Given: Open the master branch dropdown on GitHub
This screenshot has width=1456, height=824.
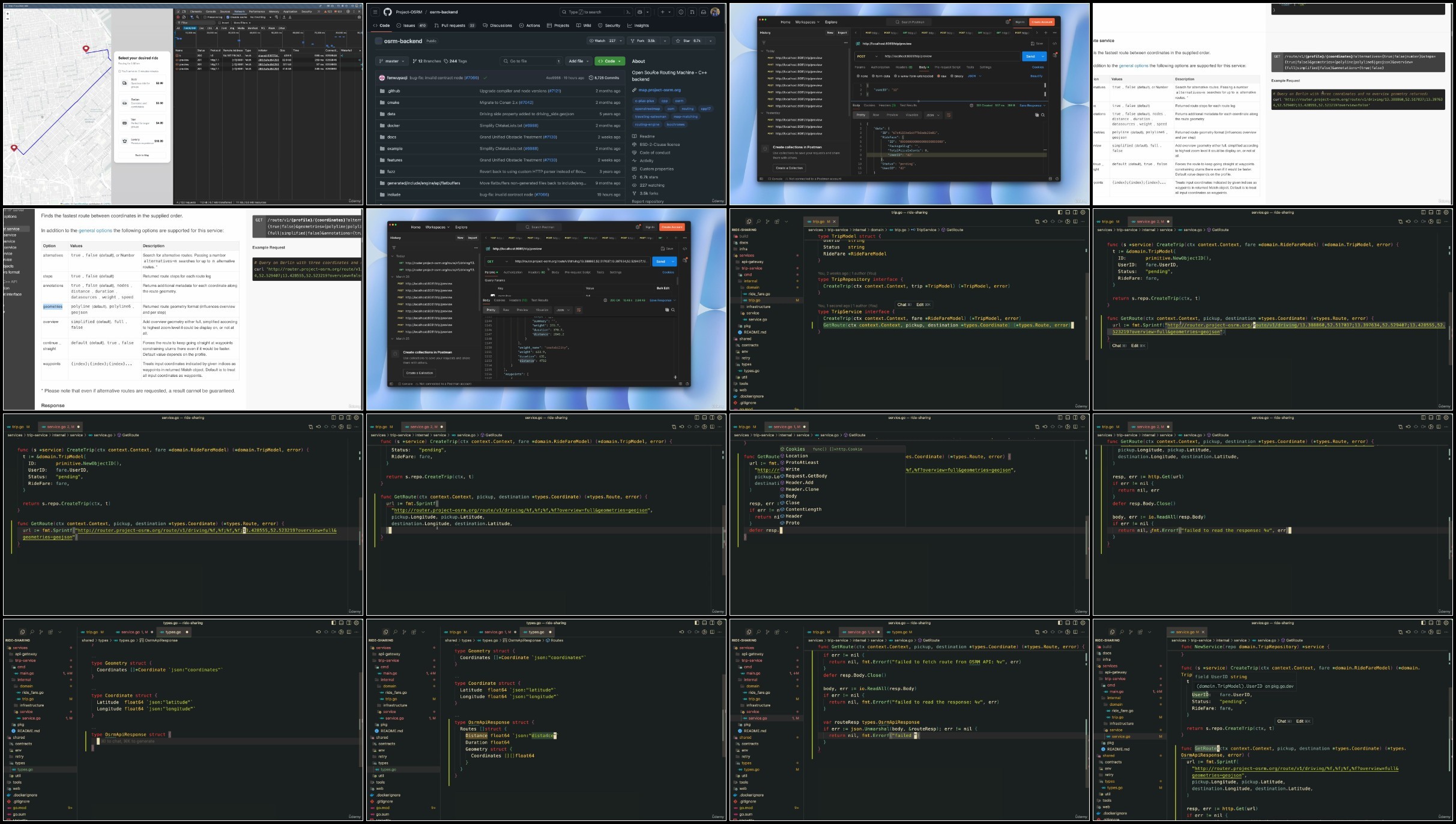Looking at the screenshot, I should click(391, 61).
